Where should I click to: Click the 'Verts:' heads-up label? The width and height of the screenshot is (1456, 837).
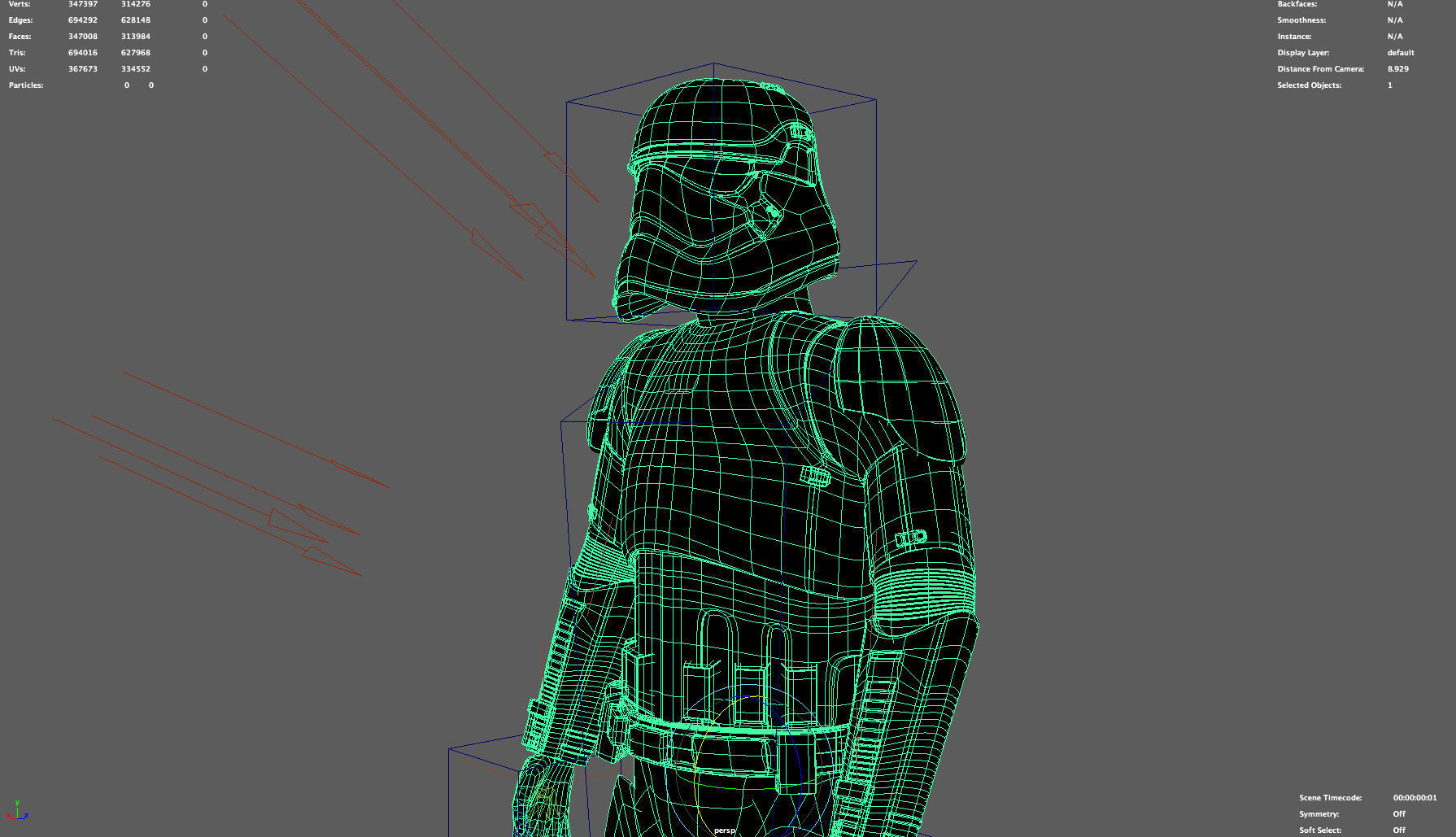click(20, 4)
